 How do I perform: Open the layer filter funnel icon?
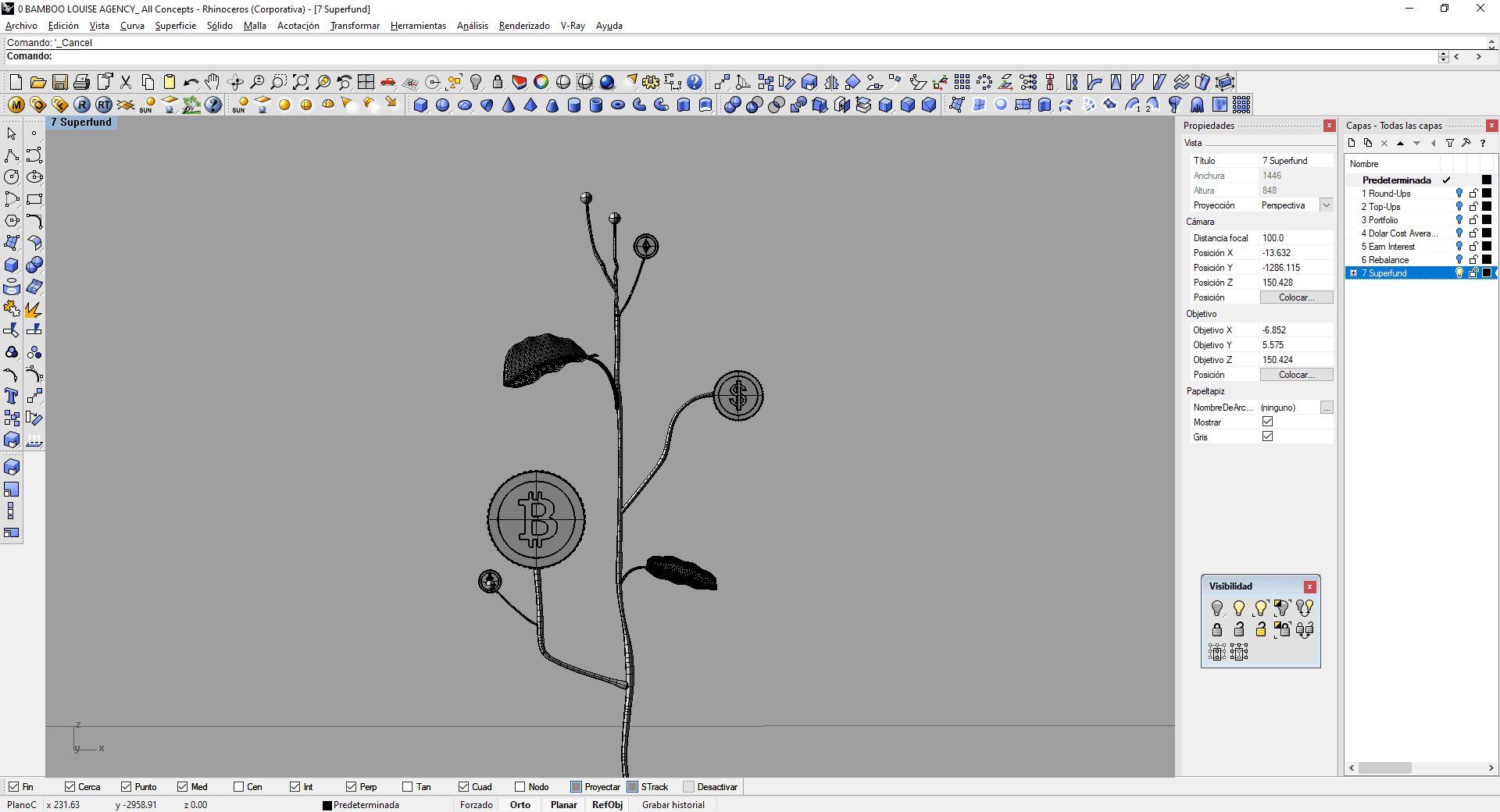point(1449,143)
